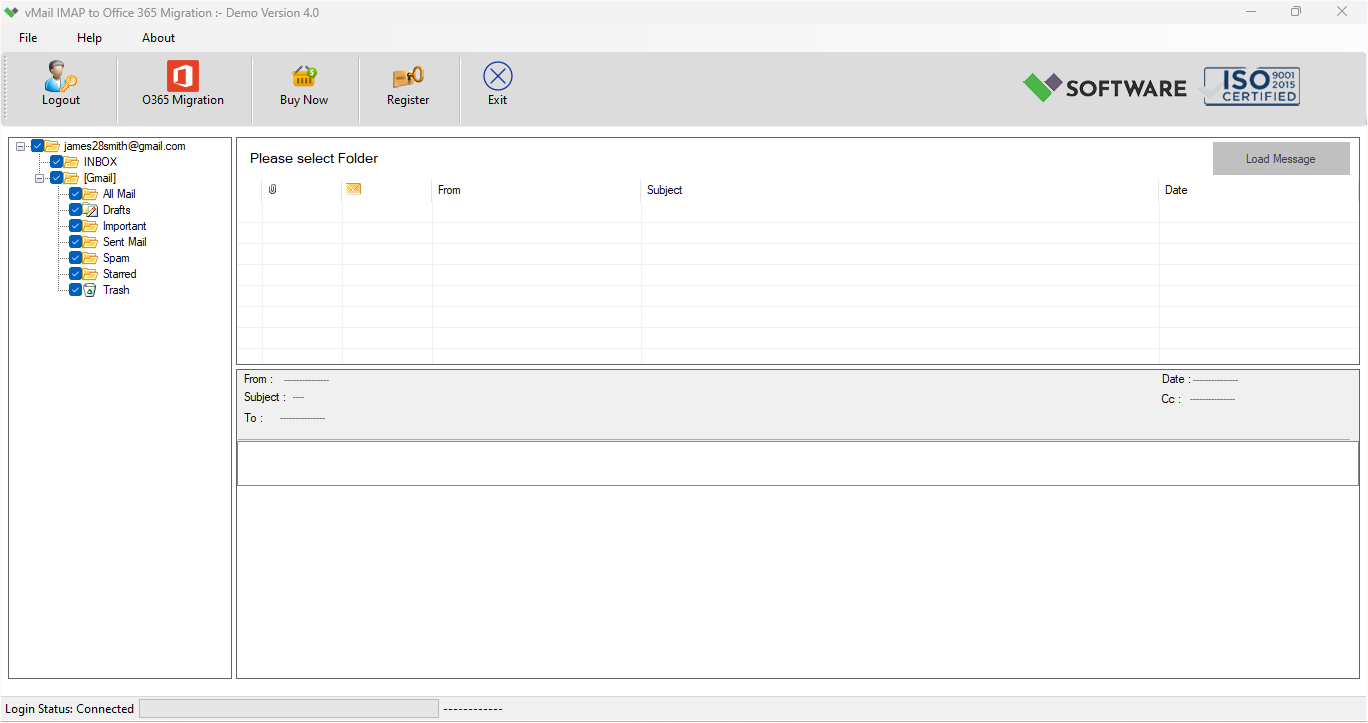The height and width of the screenshot is (723, 1368).
Task: Click the All Mail folder icon
Action: click(x=90, y=194)
